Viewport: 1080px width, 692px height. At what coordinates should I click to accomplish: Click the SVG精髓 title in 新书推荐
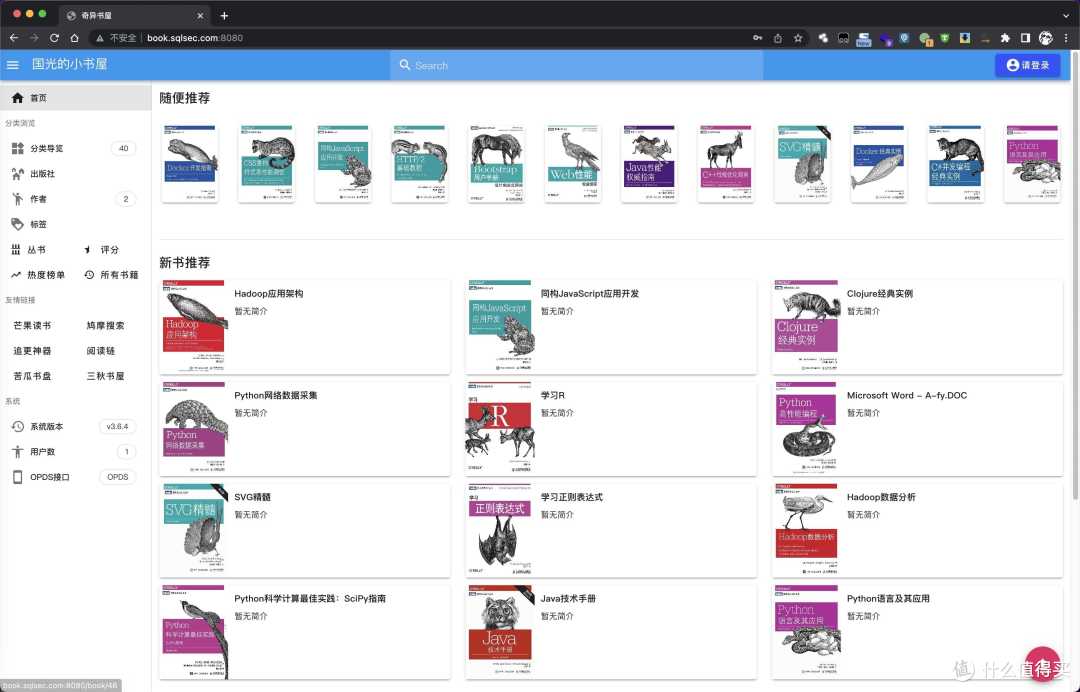coord(252,496)
